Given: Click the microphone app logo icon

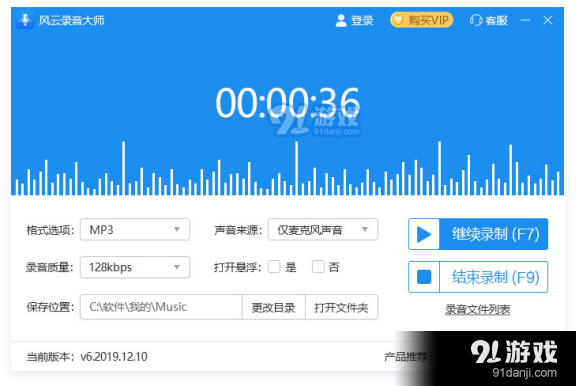Looking at the screenshot, I should click(x=25, y=20).
